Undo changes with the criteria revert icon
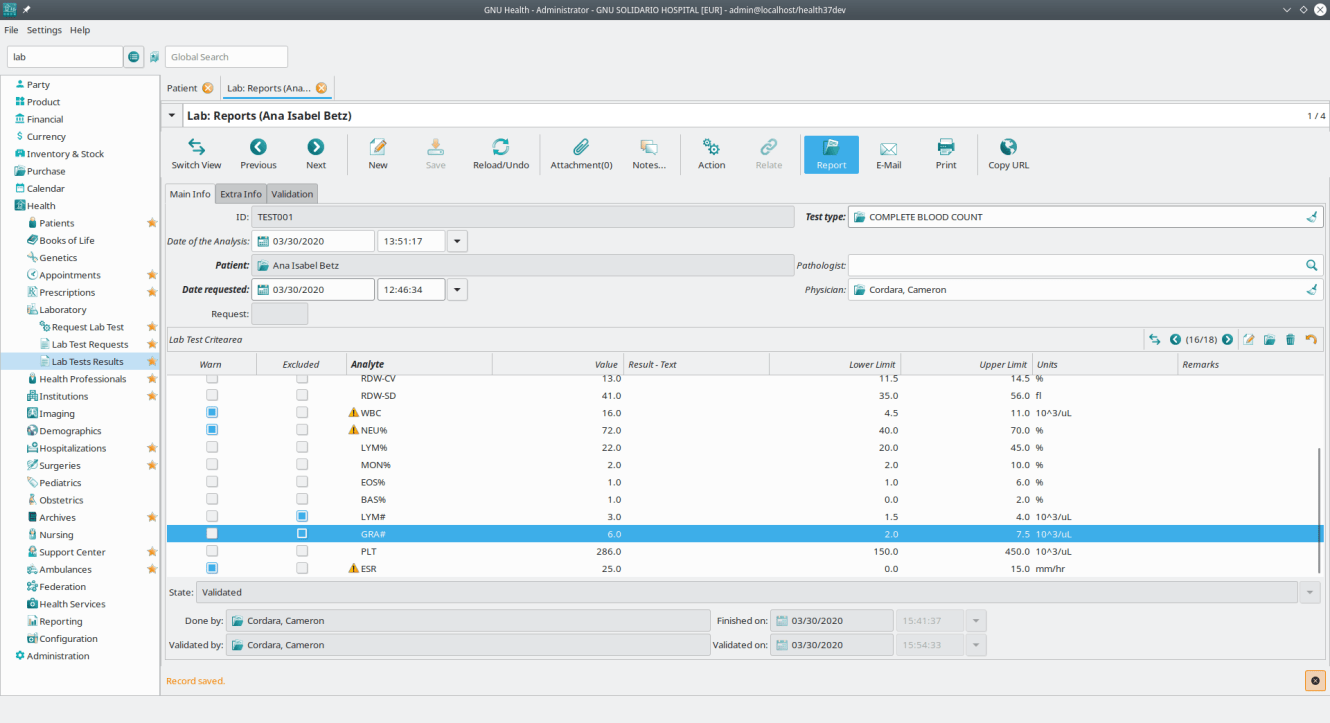 click(1311, 340)
